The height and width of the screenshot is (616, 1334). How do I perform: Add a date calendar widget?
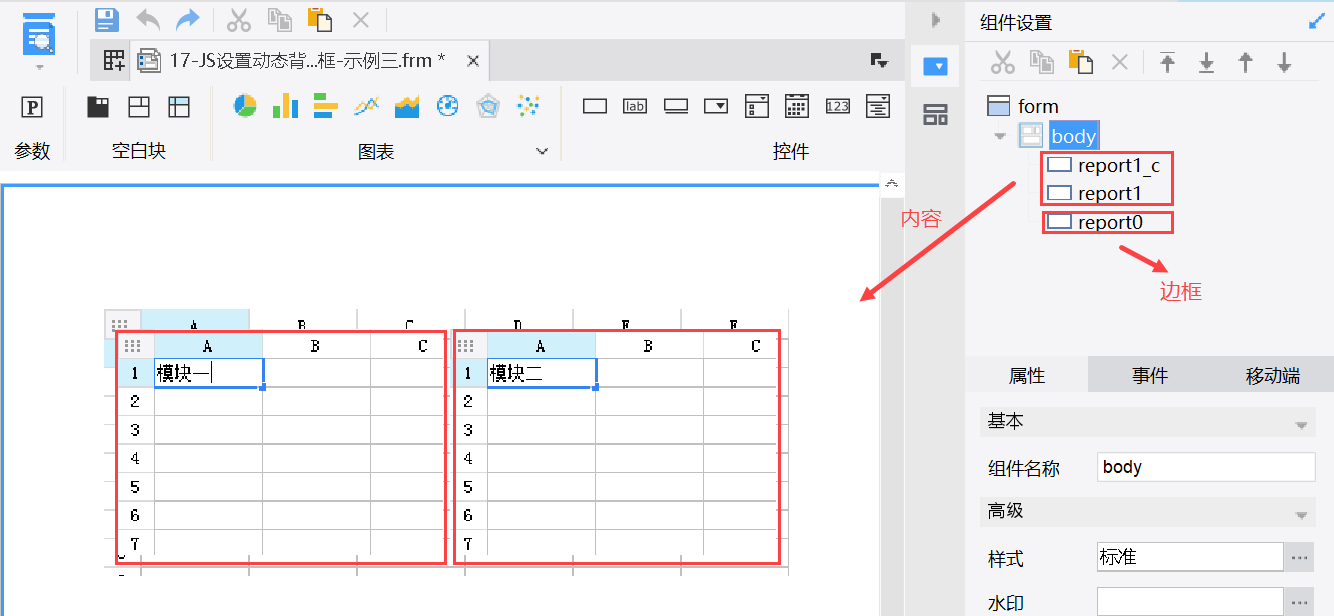click(797, 106)
